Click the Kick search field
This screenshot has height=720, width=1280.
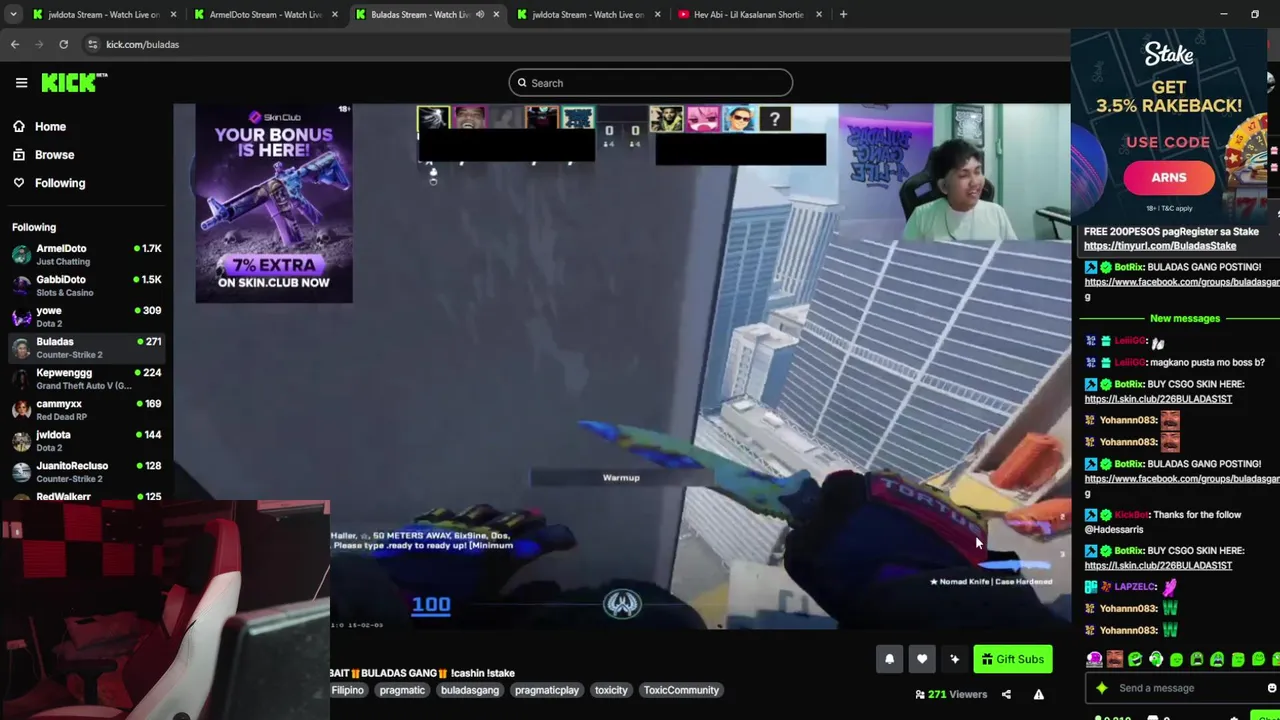point(650,83)
